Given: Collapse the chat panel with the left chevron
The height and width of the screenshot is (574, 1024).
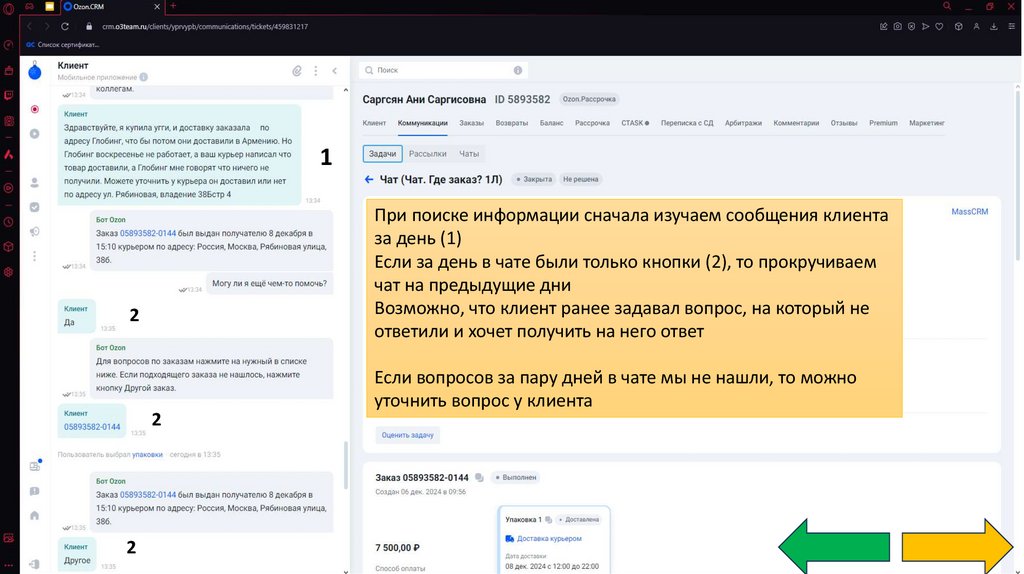Looking at the screenshot, I should pos(334,71).
